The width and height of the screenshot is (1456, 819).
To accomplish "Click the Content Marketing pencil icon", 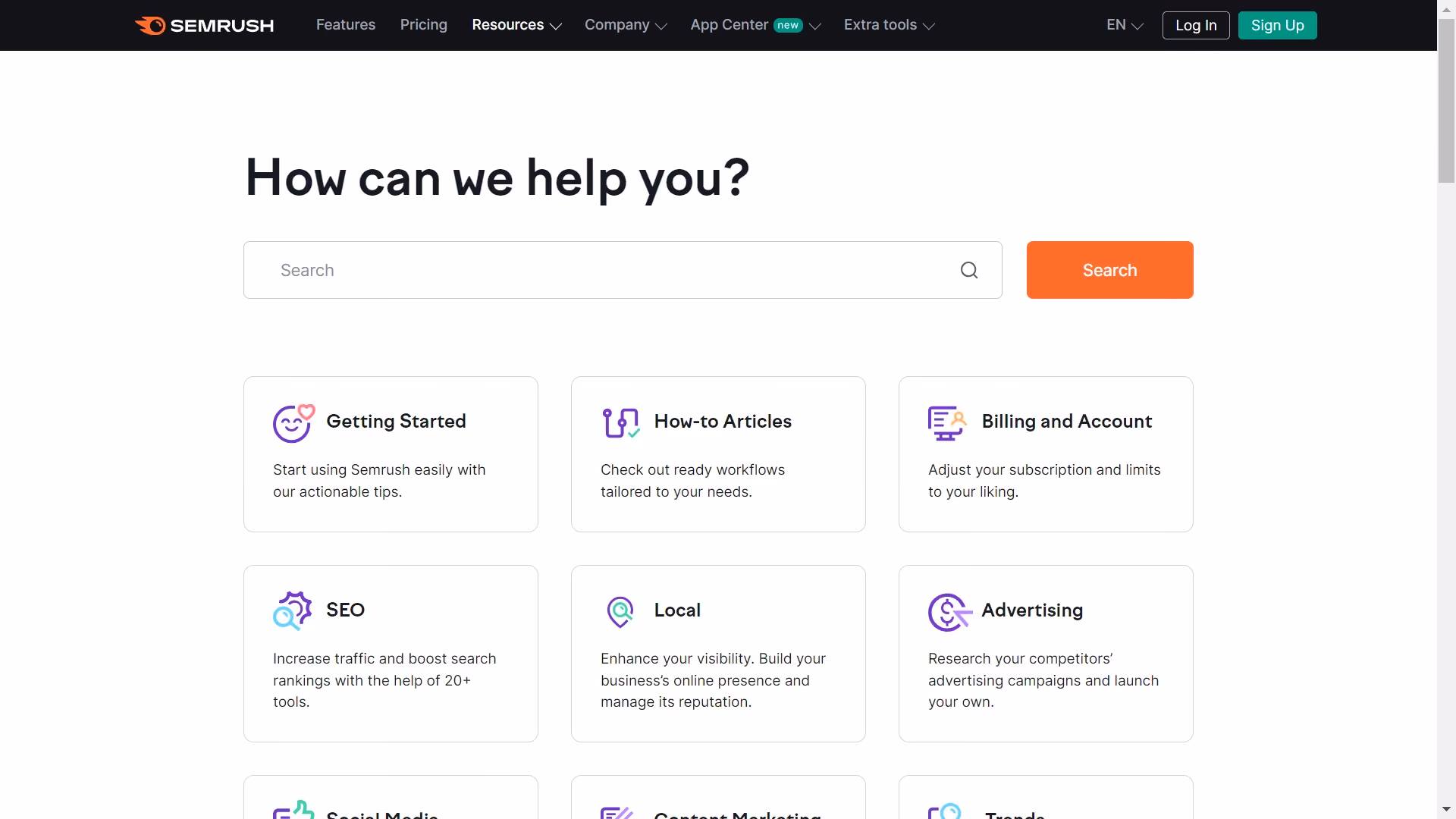I will coord(617,812).
